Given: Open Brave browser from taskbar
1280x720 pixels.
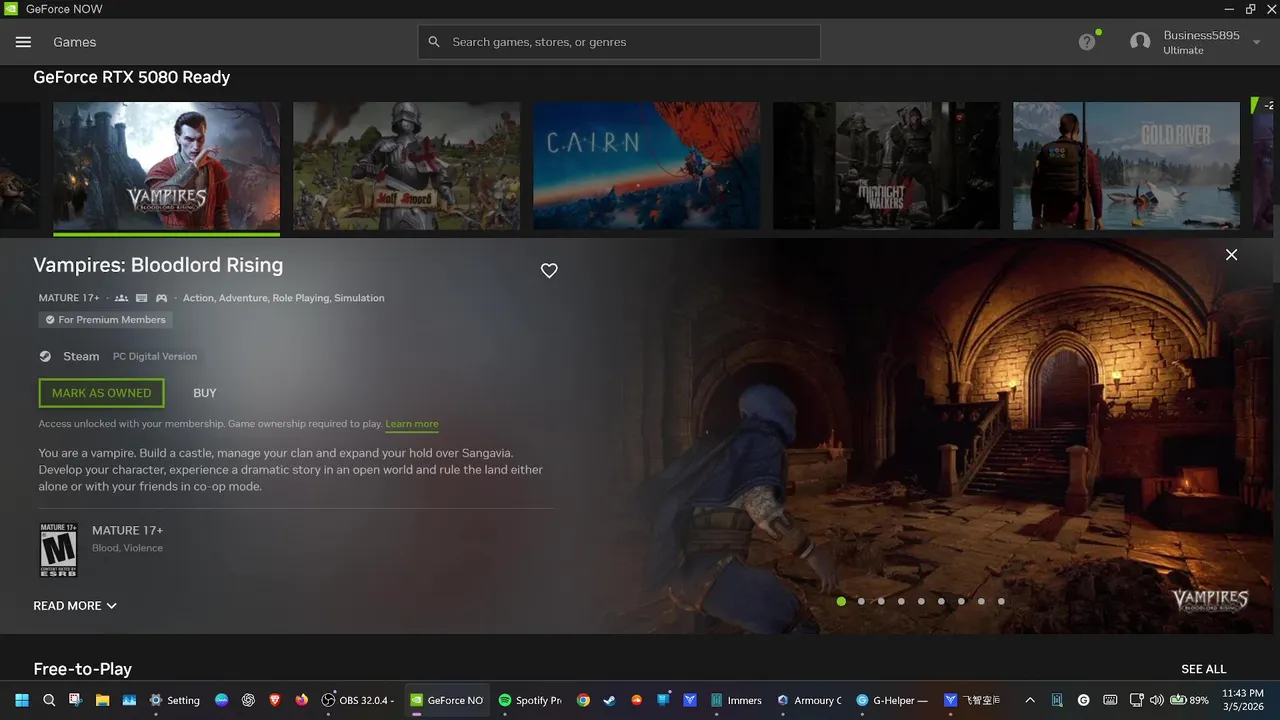Looking at the screenshot, I should tap(275, 700).
